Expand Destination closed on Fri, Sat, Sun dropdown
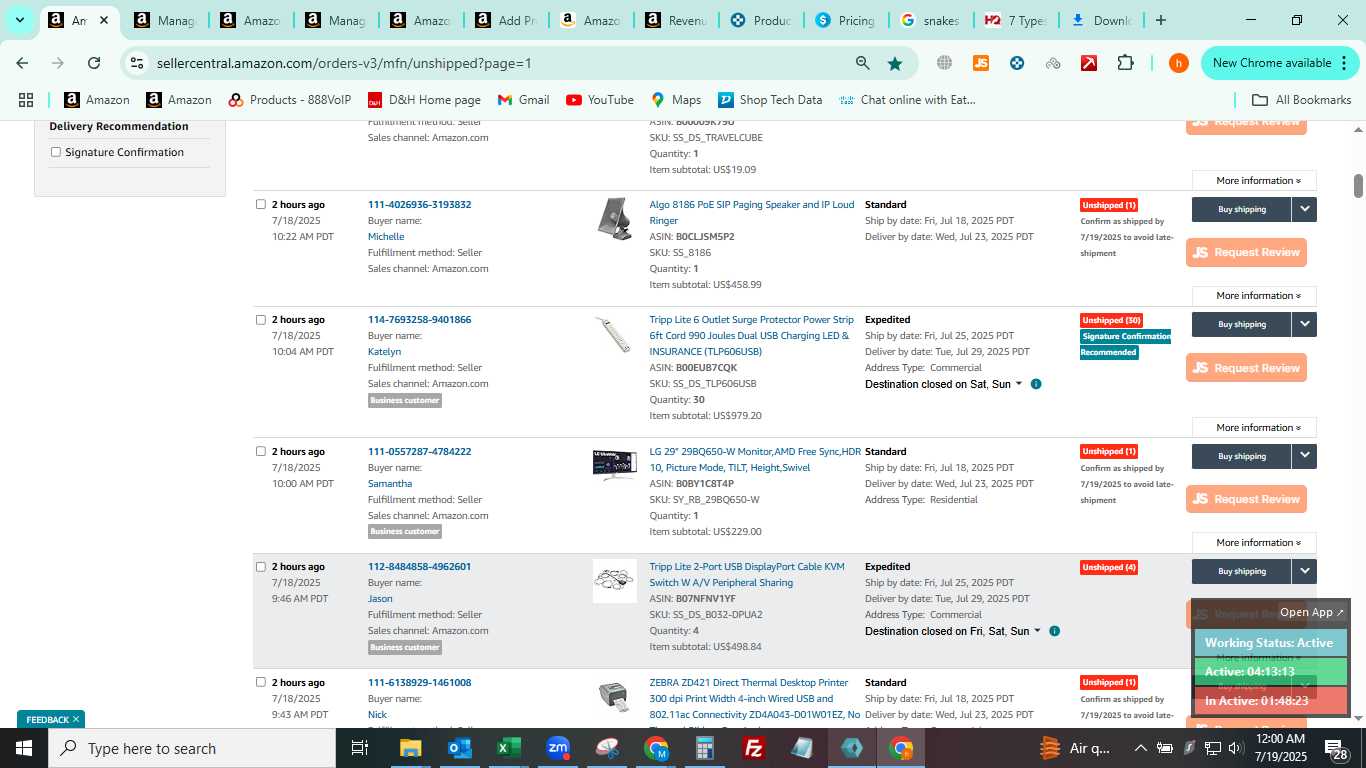The image size is (1366, 768). tap(1037, 631)
